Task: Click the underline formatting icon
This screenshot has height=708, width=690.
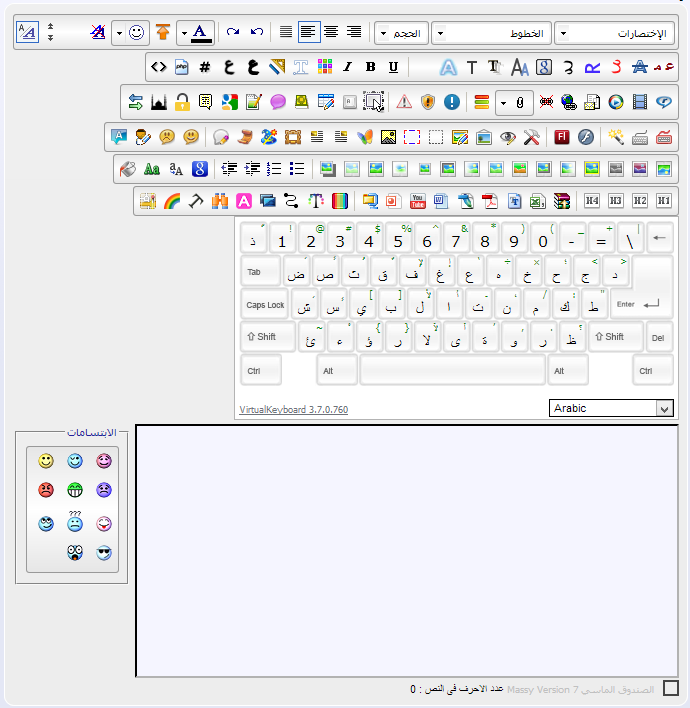Action: point(393,67)
